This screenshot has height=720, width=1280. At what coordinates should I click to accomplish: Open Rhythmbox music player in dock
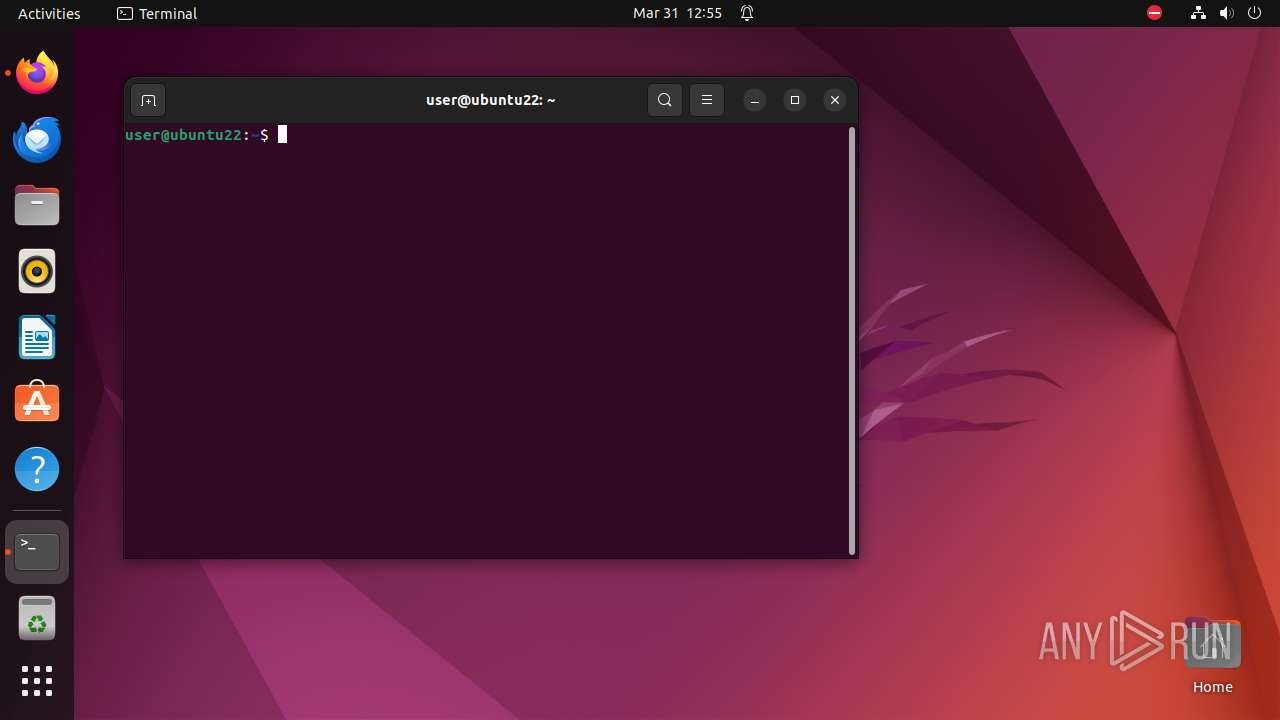click(37, 271)
